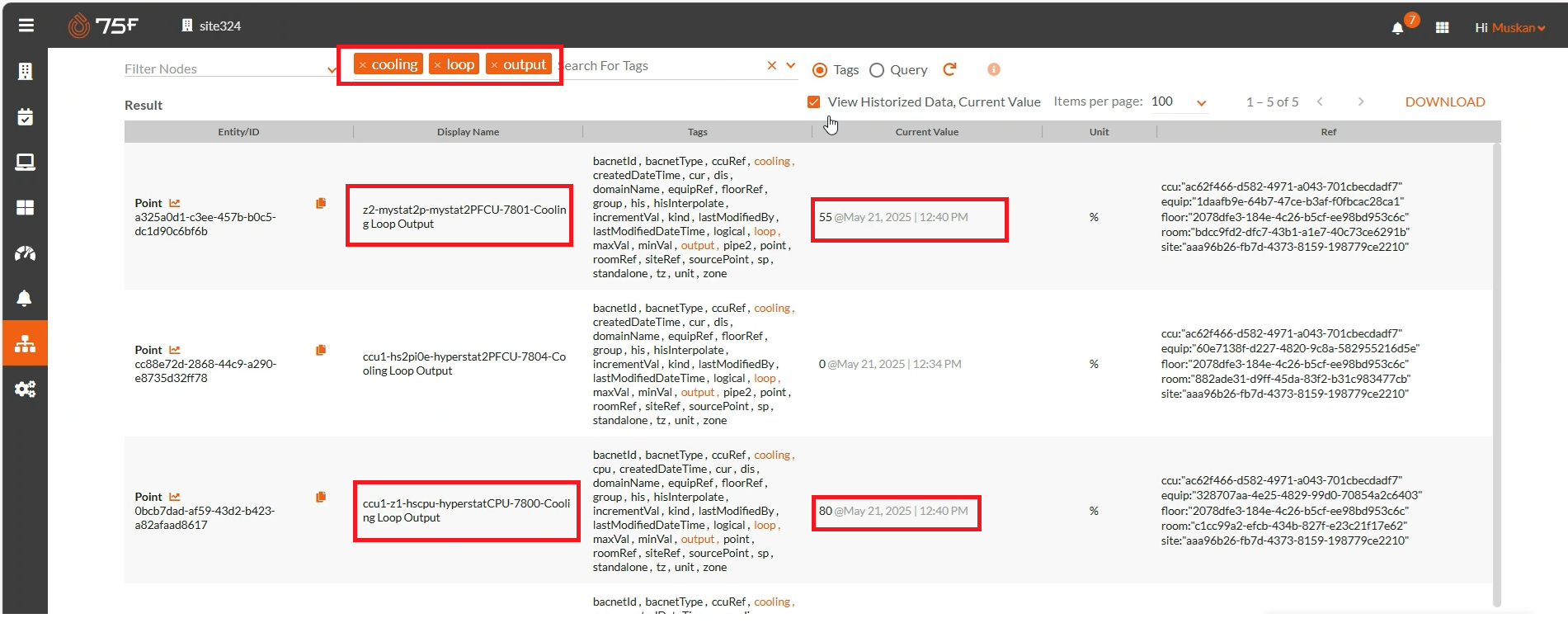Image resolution: width=1568 pixels, height=623 pixels.
Task: Select the hierarchy tree icon in sidebar
Action: pos(25,343)
